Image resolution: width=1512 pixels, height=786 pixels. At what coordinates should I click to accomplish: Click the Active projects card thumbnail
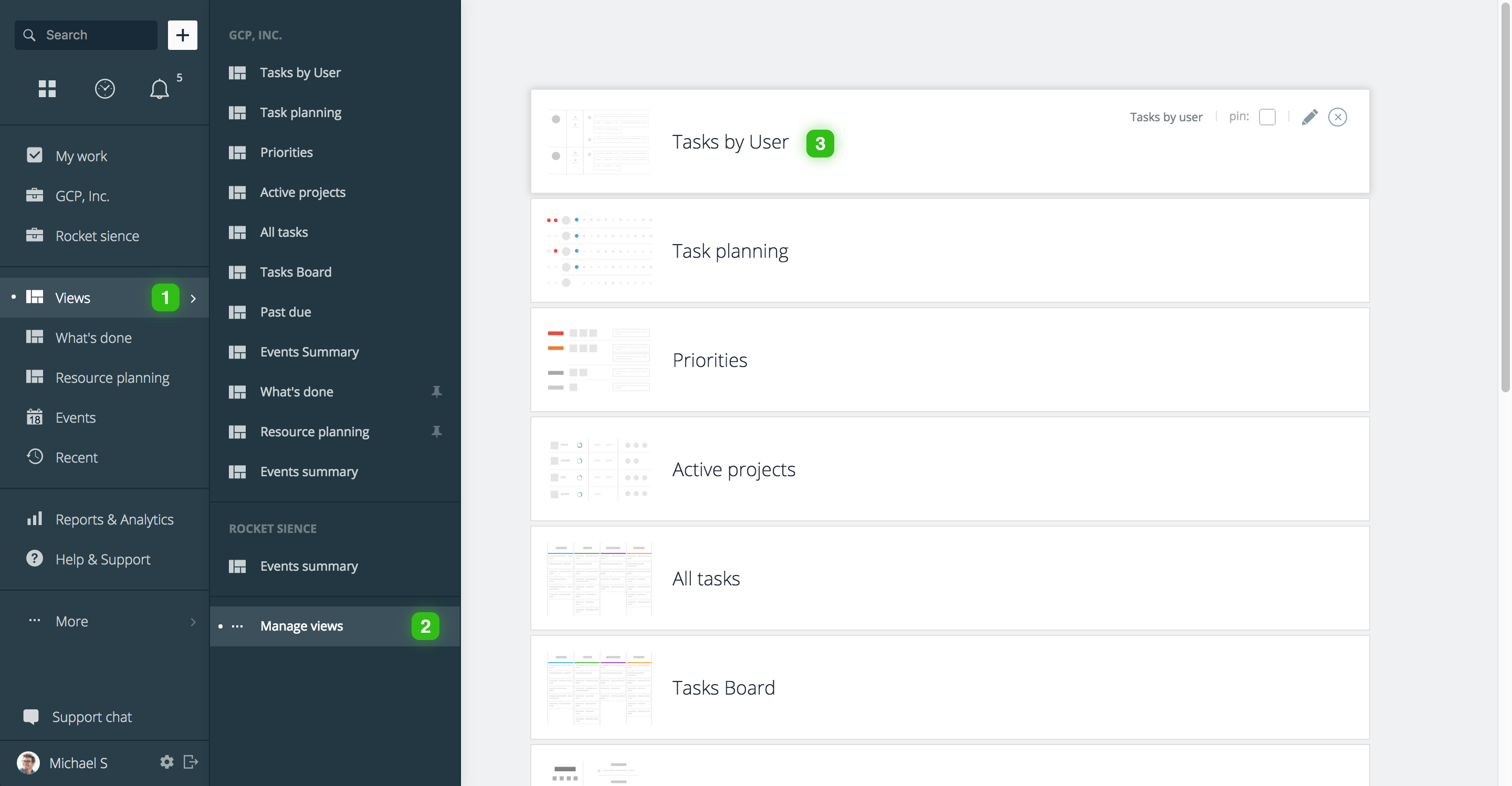[x=599, y=469]
